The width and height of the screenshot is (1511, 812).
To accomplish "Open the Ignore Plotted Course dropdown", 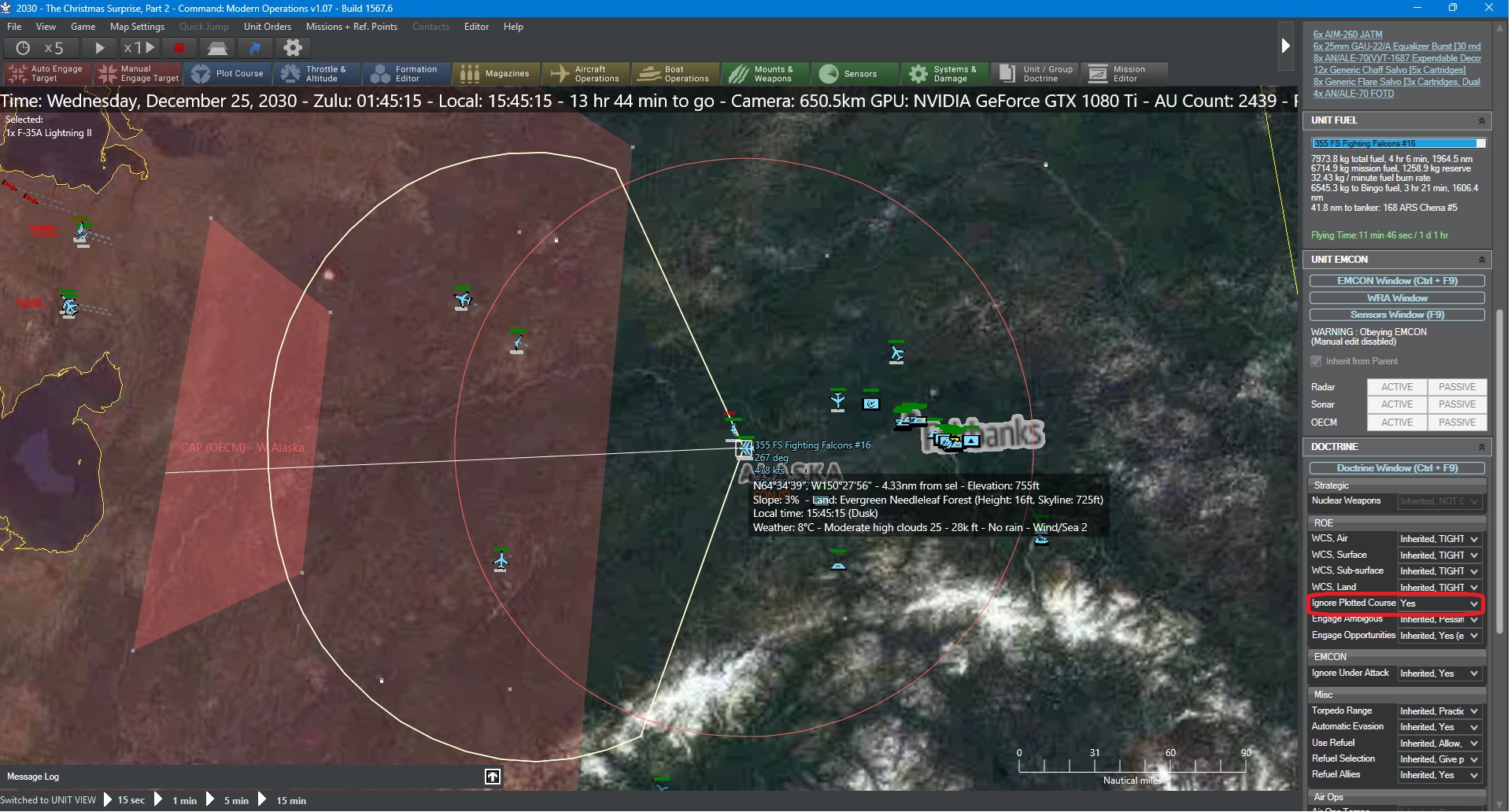I will pos(1440,603).
